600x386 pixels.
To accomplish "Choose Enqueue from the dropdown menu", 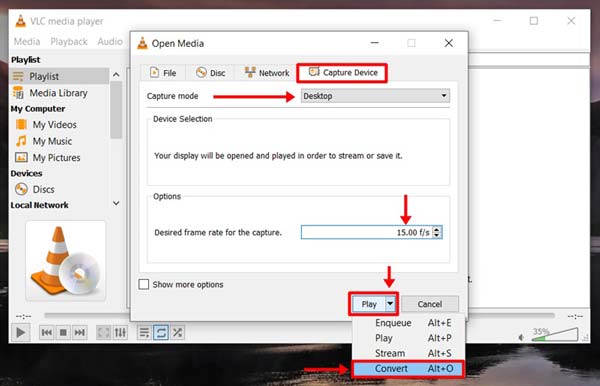I will click(409, 323).
